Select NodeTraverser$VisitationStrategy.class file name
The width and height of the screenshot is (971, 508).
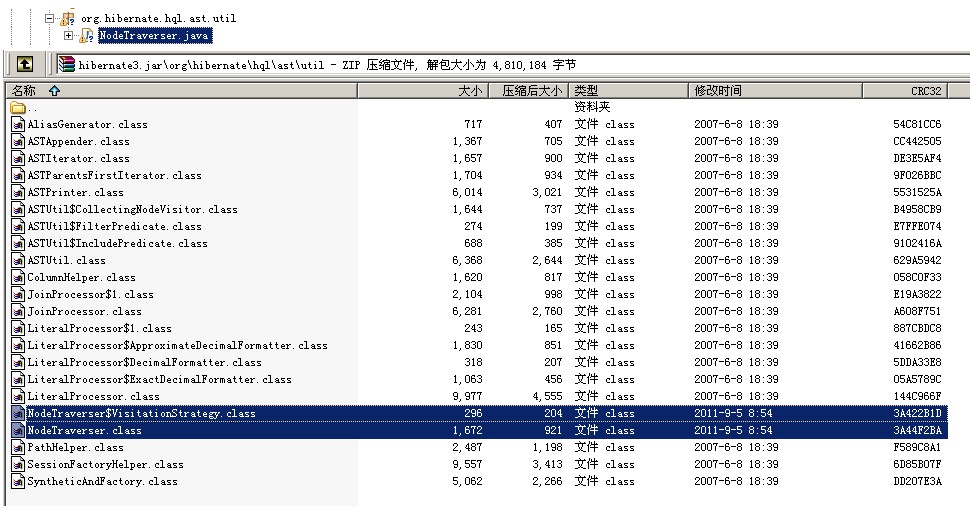tap(141, 414)
